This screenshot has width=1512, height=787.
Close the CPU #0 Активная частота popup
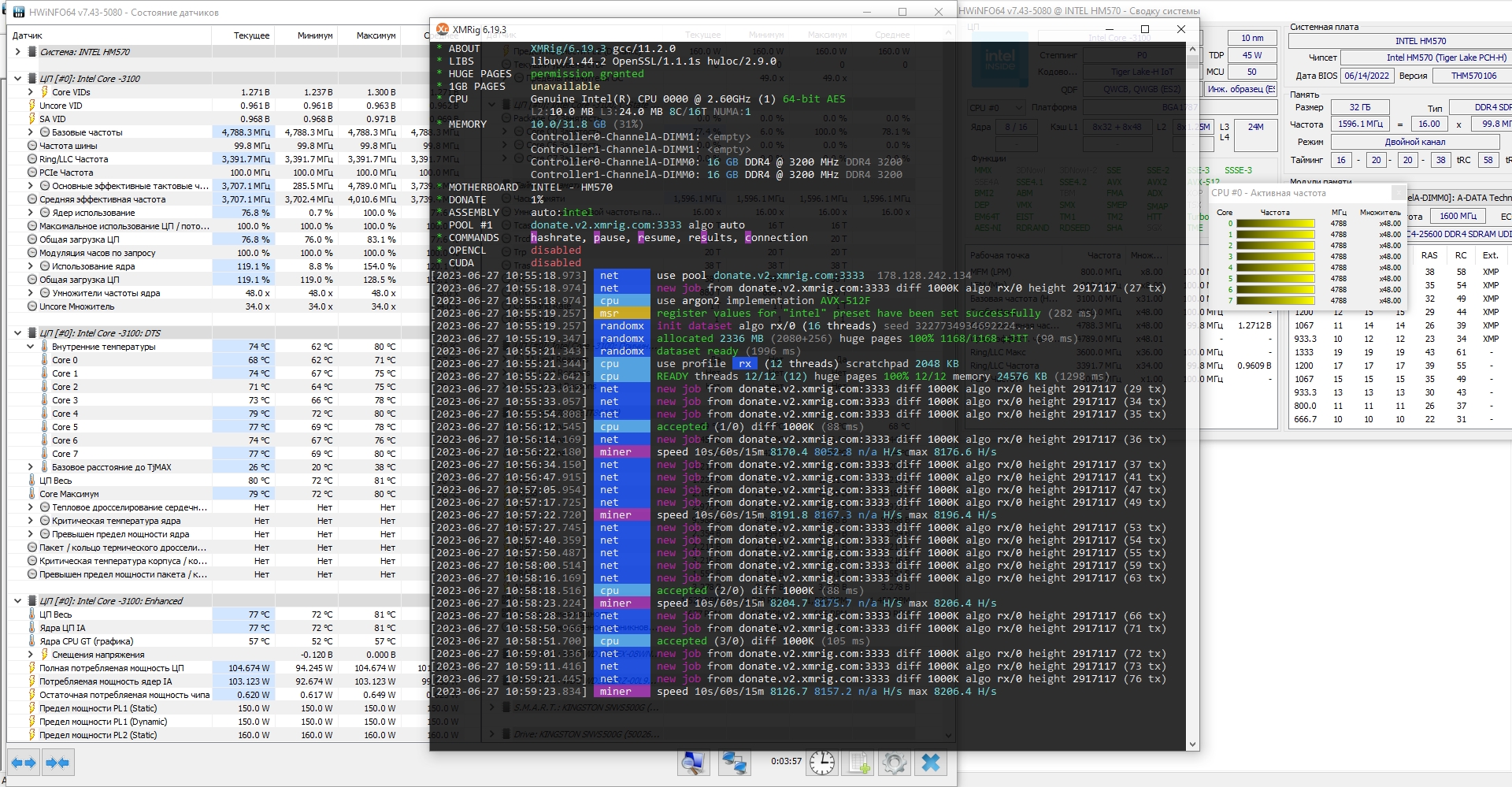point(1398,192)
